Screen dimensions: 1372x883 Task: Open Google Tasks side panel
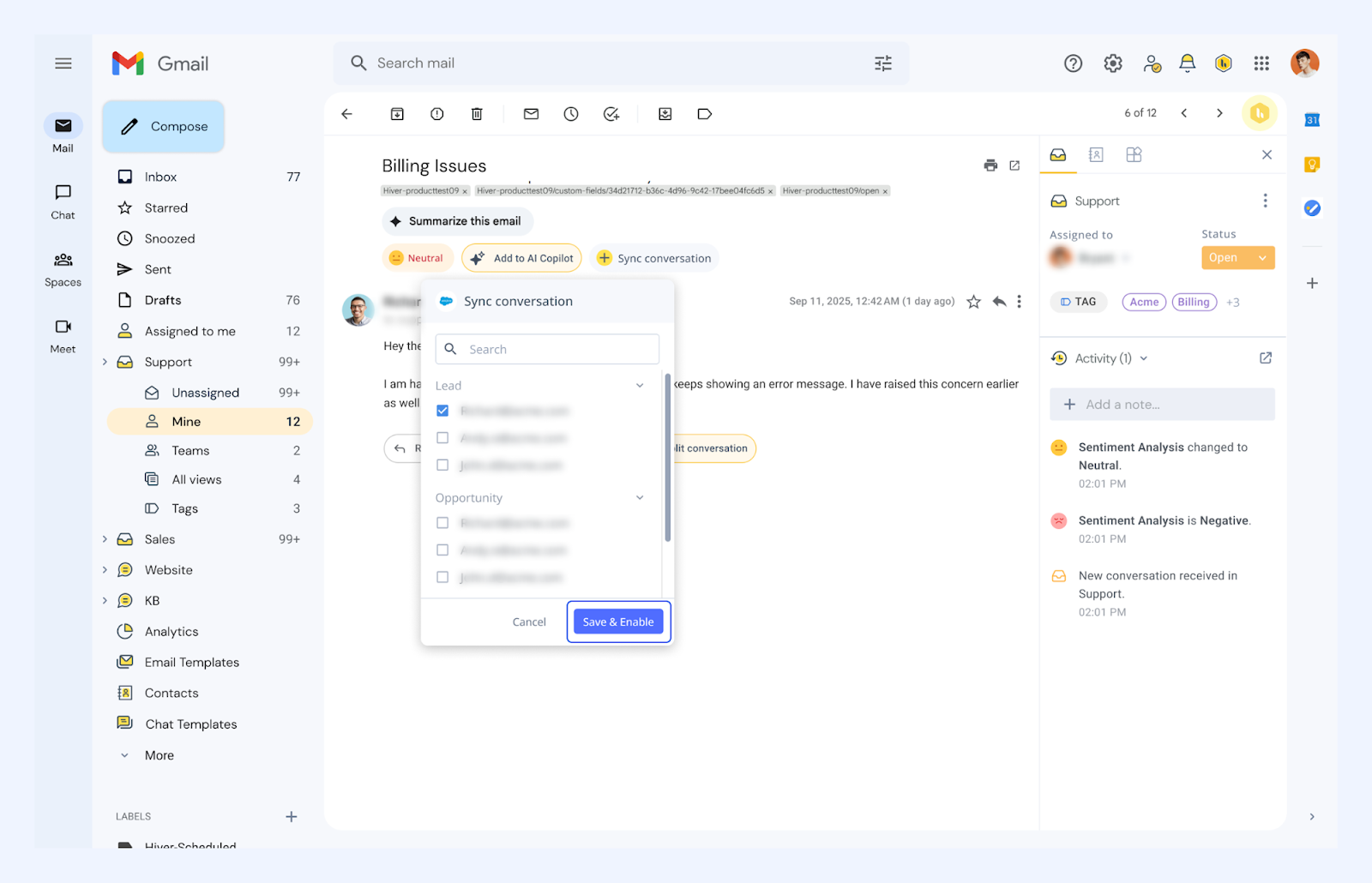point(1312,208)
